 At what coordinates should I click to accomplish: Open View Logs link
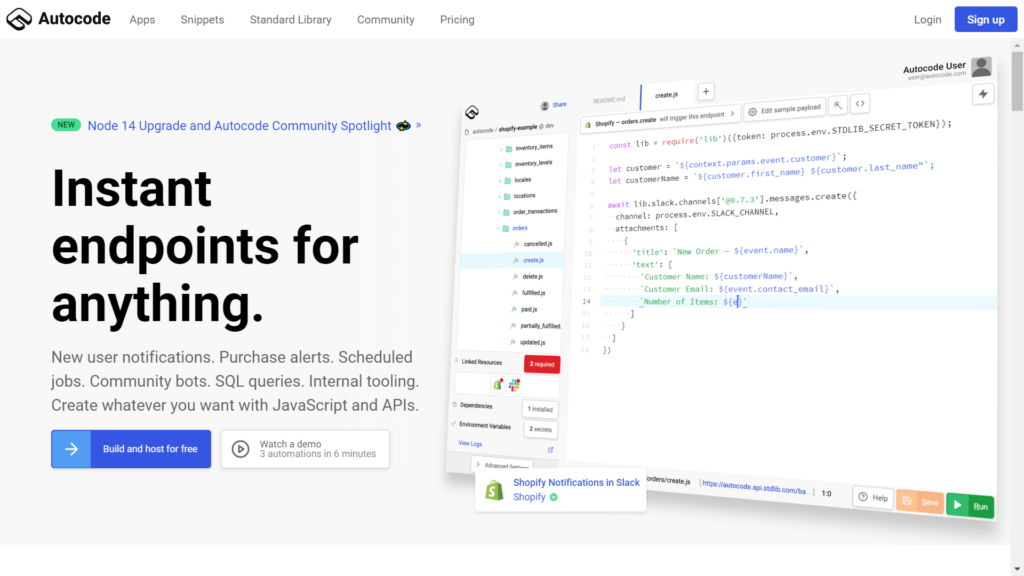[x=470, y=443]
